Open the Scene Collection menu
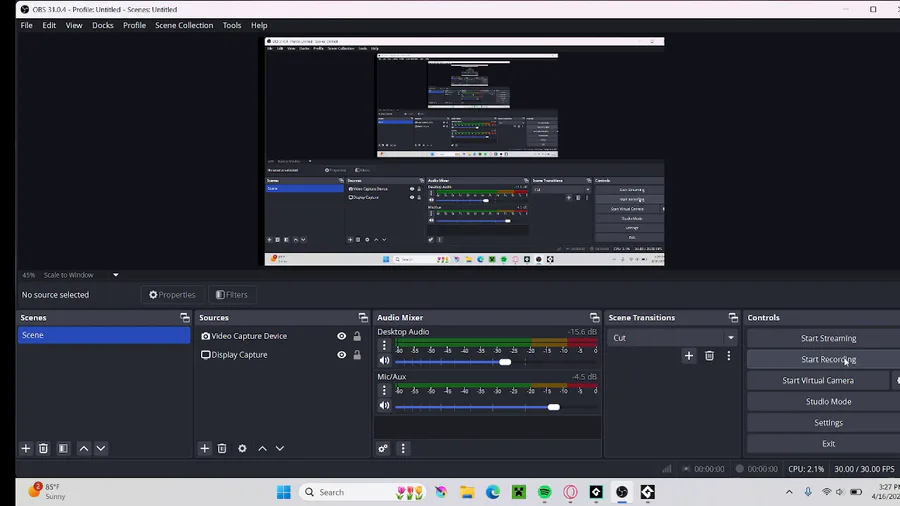 (x=184, y=25)
